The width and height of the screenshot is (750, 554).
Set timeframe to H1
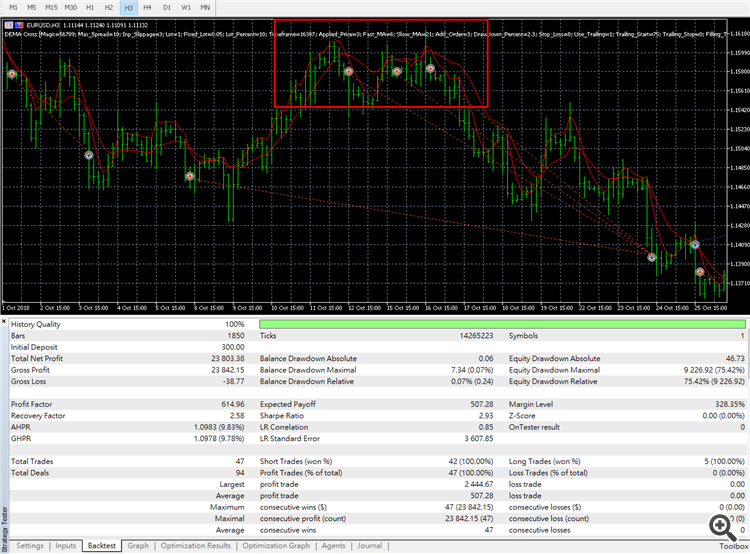90,7
